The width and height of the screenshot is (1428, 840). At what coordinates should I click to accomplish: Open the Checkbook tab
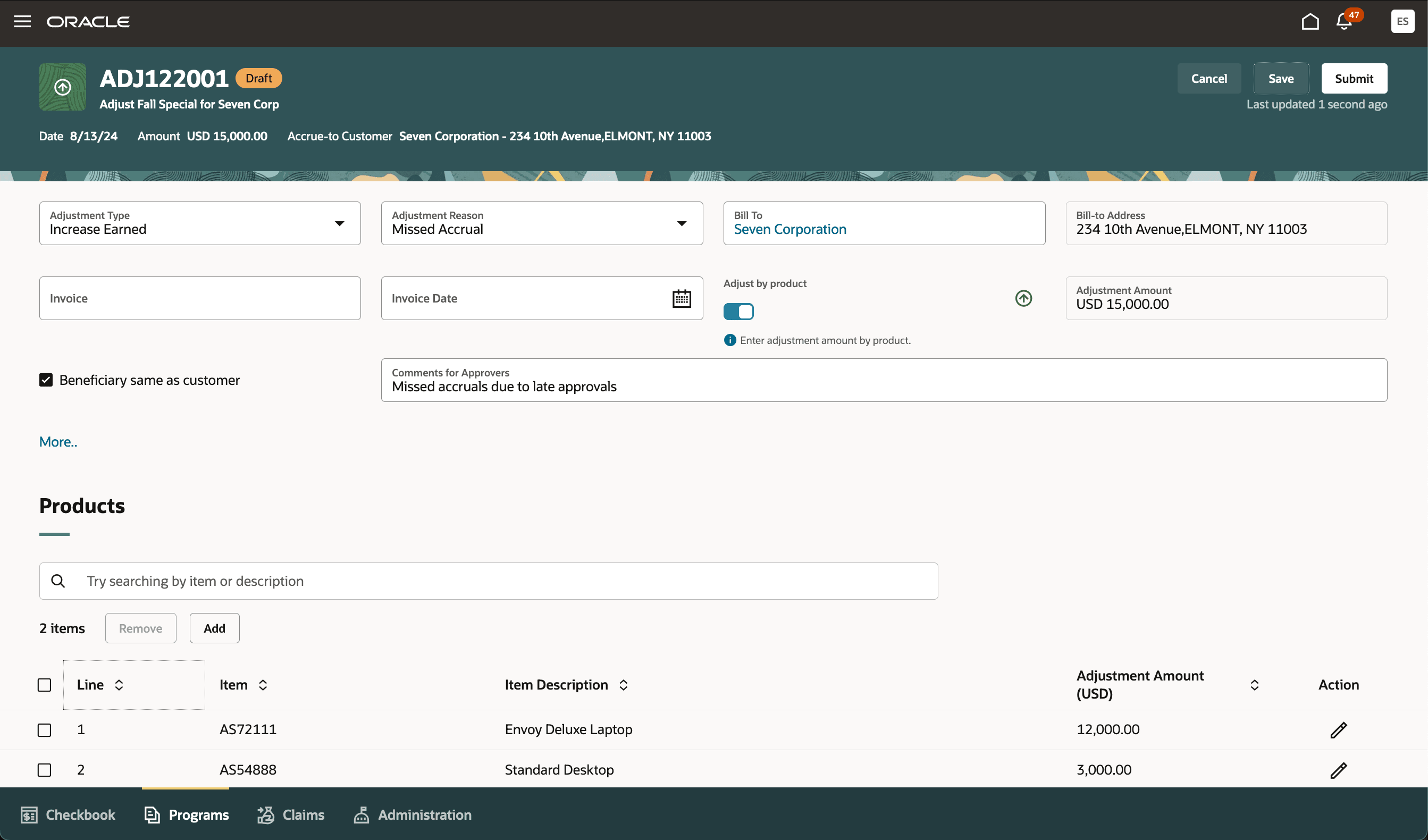(x=68, y=814)
